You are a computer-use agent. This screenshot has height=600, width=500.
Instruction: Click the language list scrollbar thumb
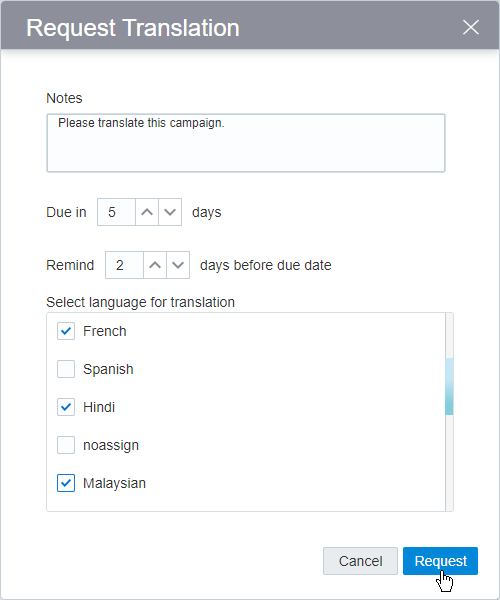click(x=450, y=386)
